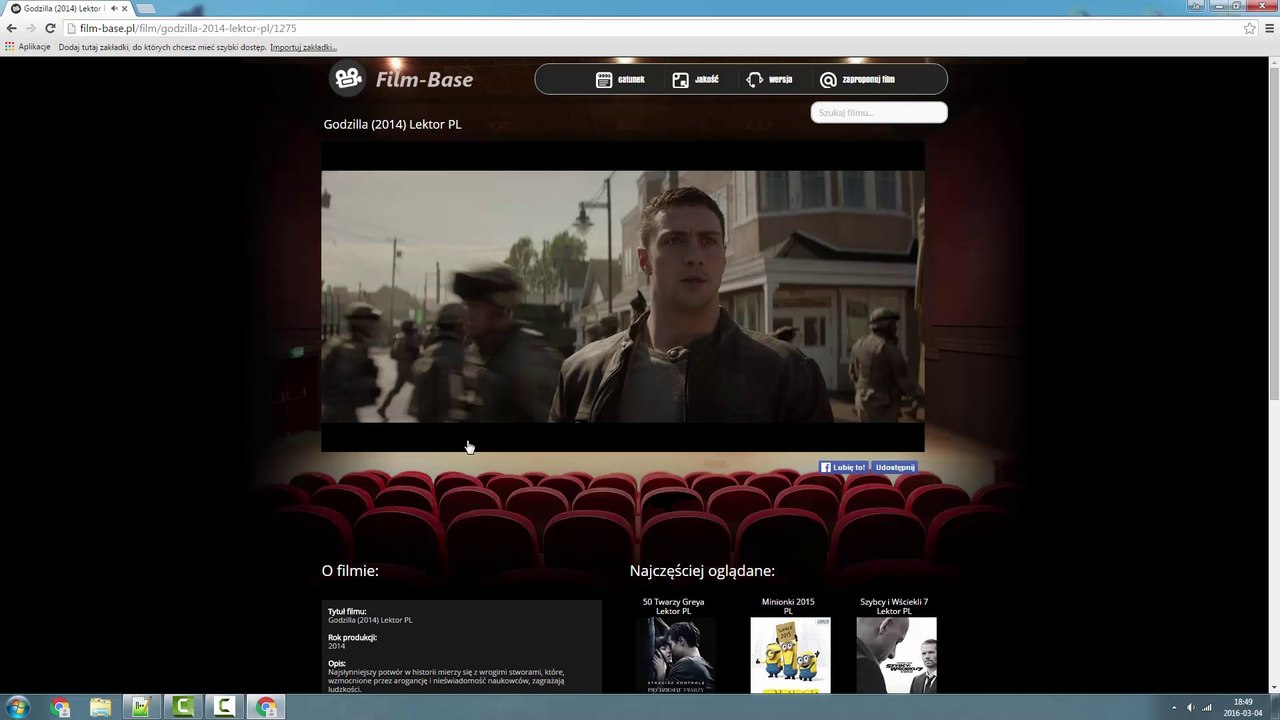This screenshot has height=720, width=1280.
Task: Click the Chrome user profile button
Action: (1196, 6)
